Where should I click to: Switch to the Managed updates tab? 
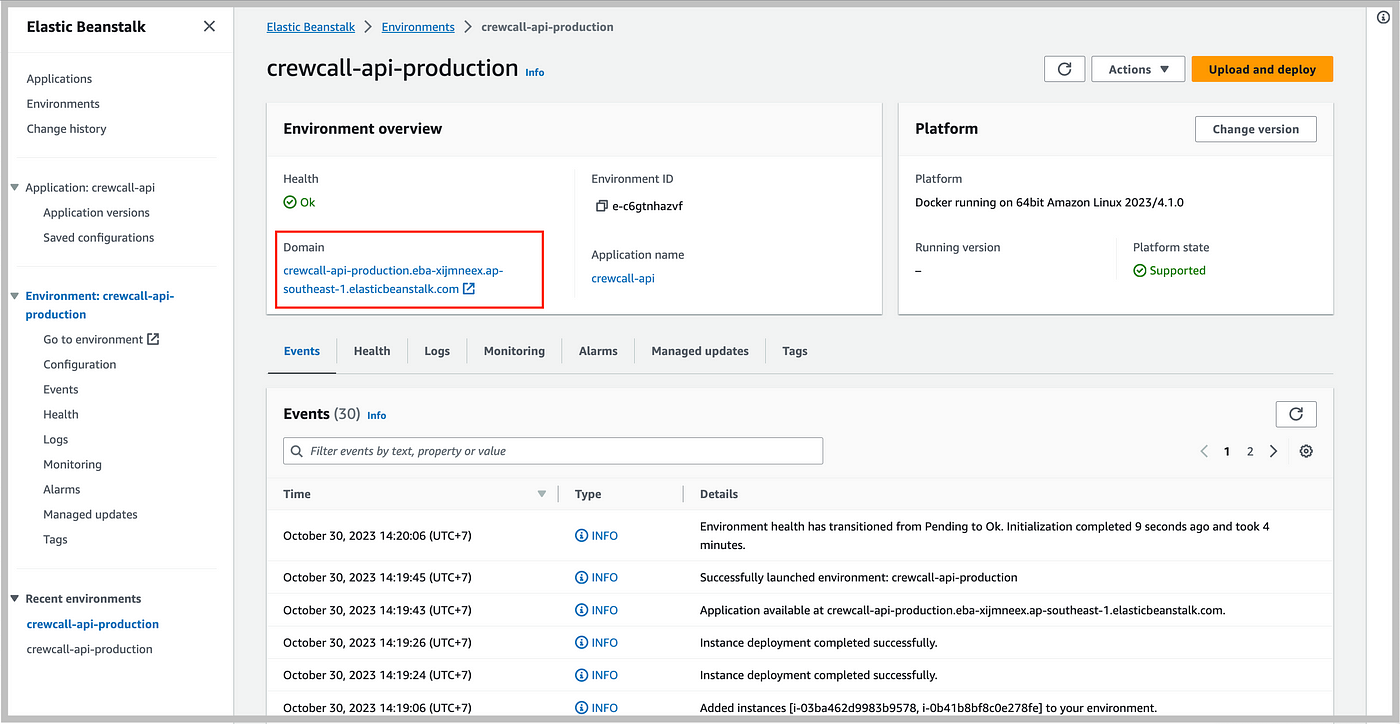700,351
